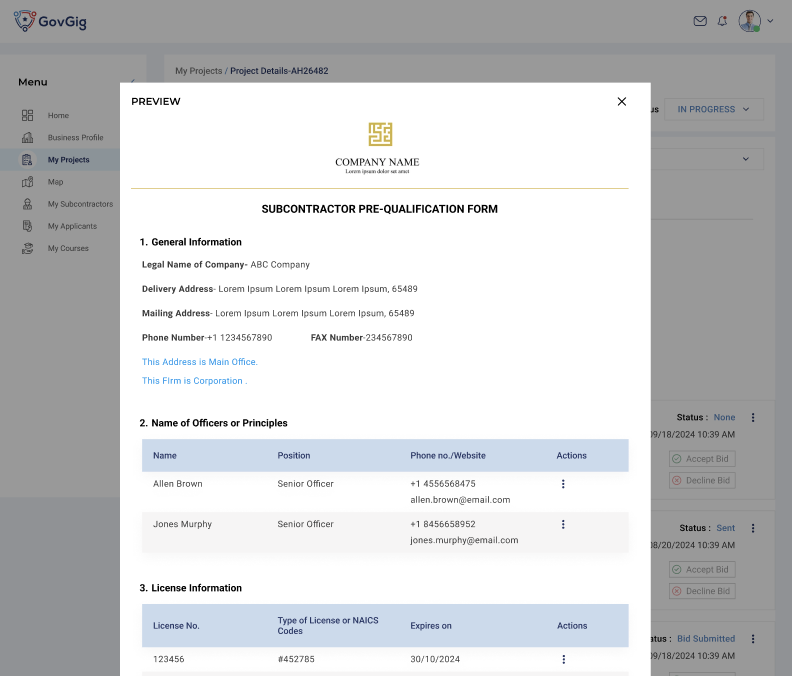
Task: Click the Accept Bid button
Action: click(701, 459)
